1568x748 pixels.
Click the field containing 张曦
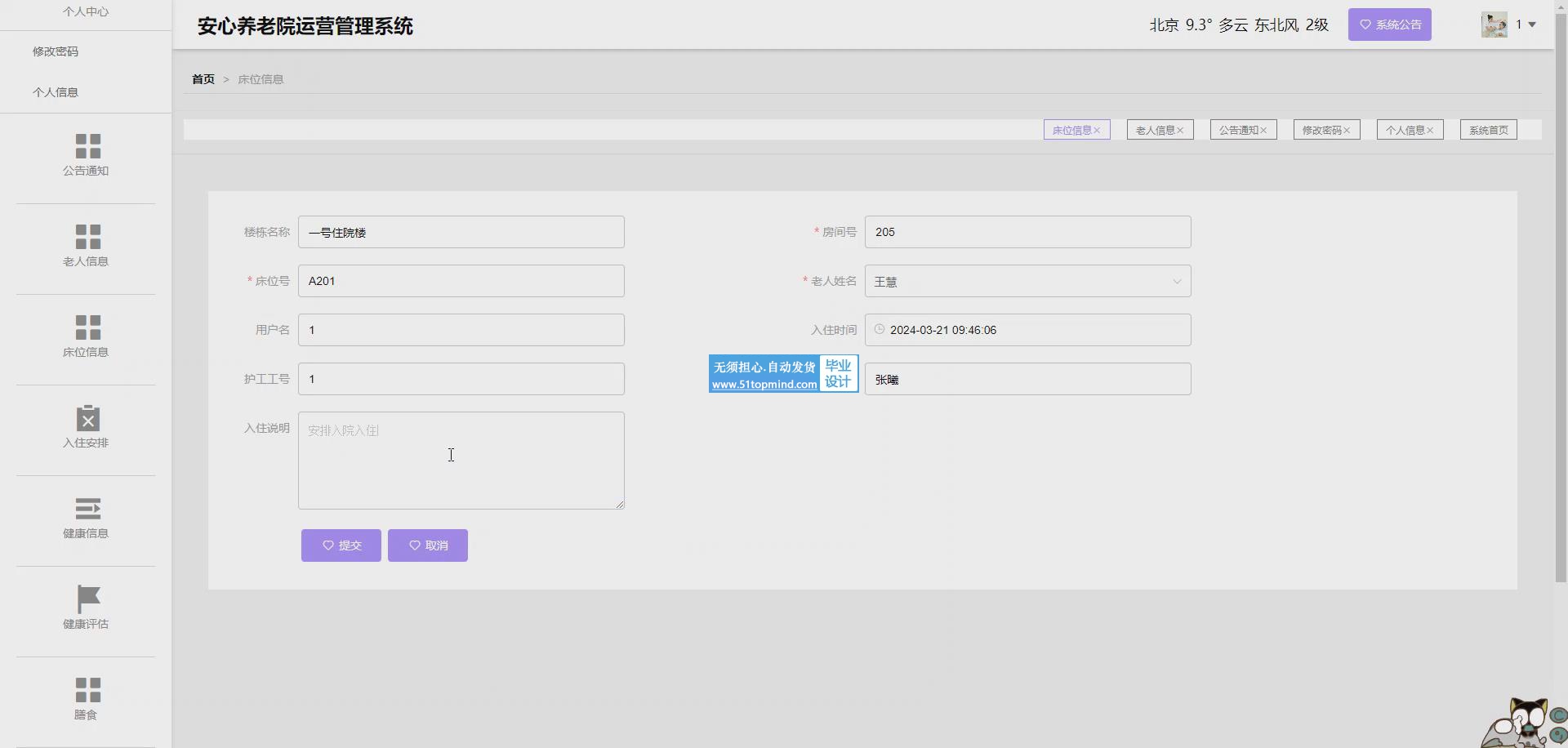tap(1028, 379)
